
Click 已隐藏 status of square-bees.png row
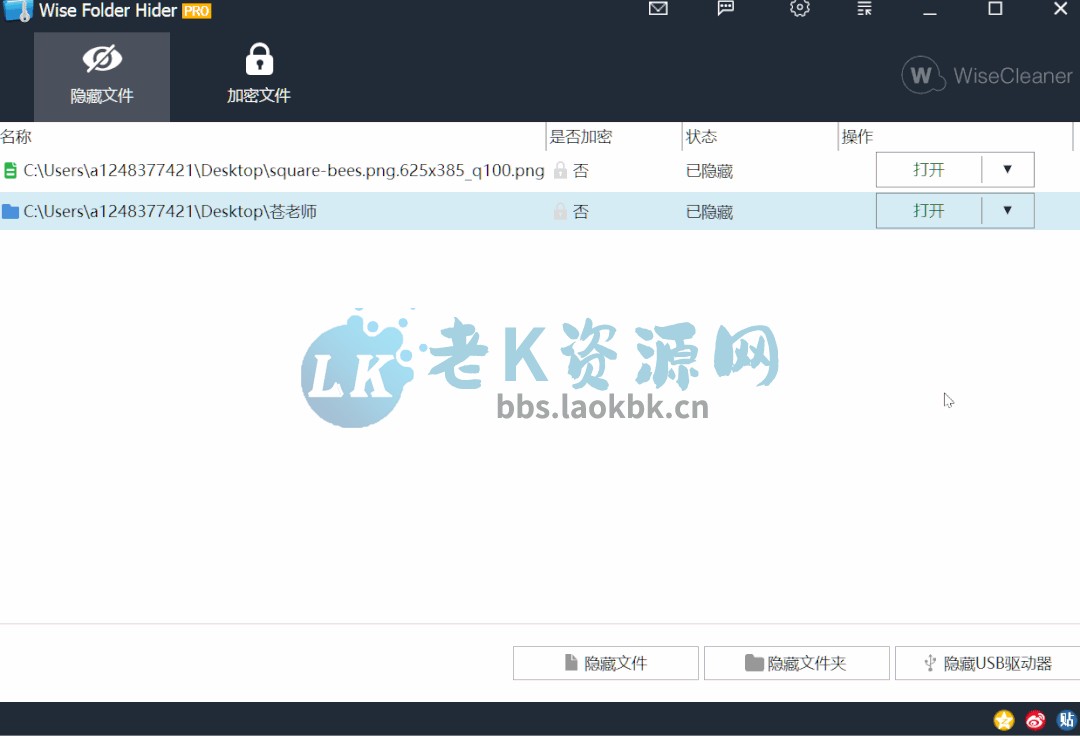click(x=709, y=171)
